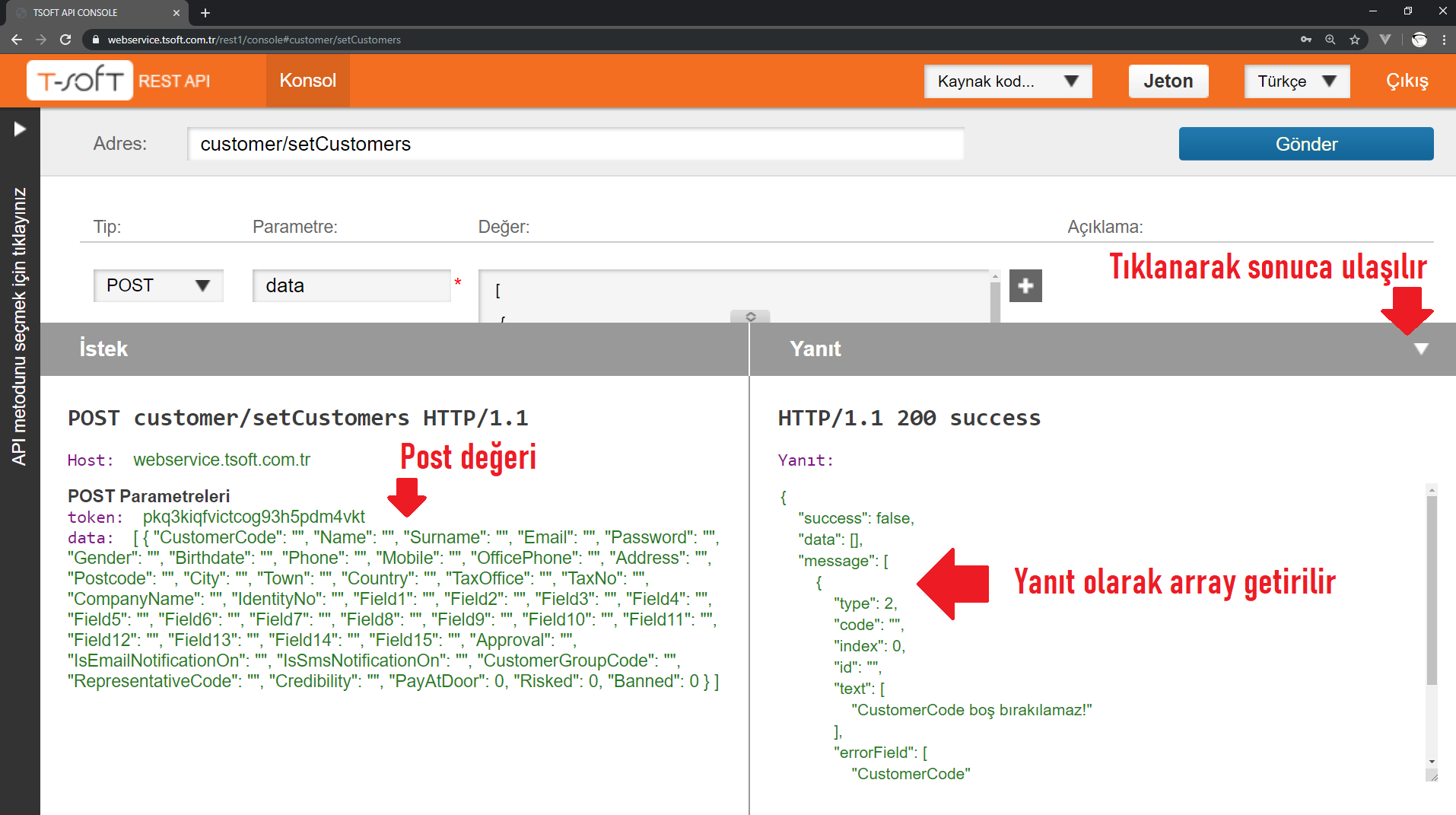Open the browser profile avatar icon
Screen dimensions: 1456x815
point(1419,40)
